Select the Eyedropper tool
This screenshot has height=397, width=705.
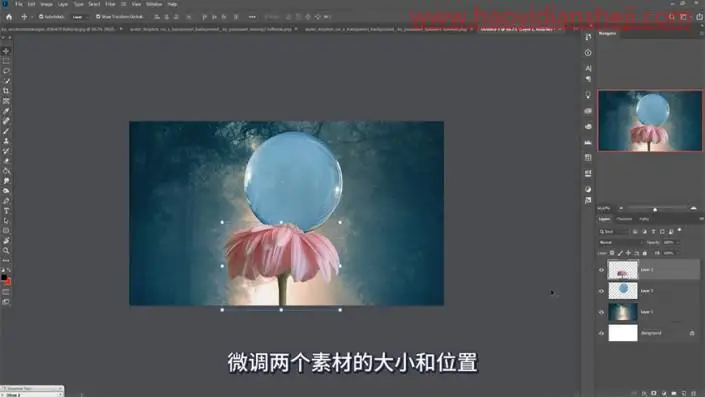[x=6, y=111]
